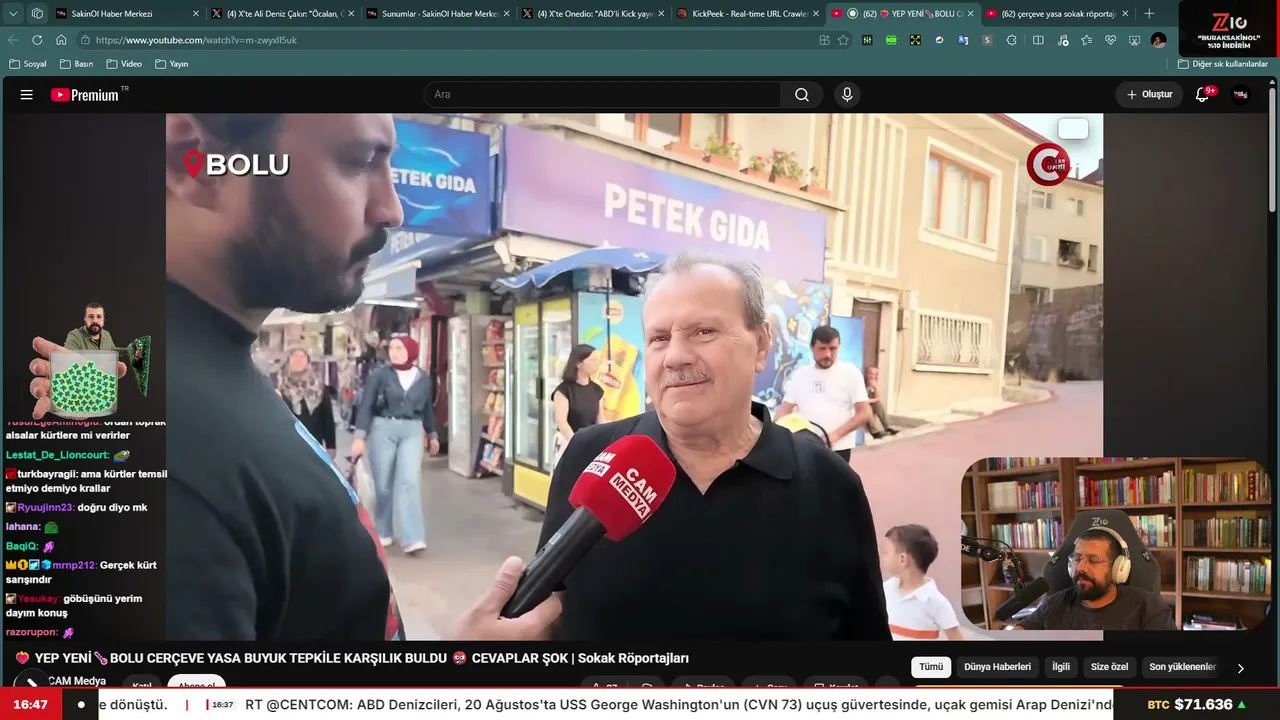Switch to the Onedio X tab

tap(592, 14)
